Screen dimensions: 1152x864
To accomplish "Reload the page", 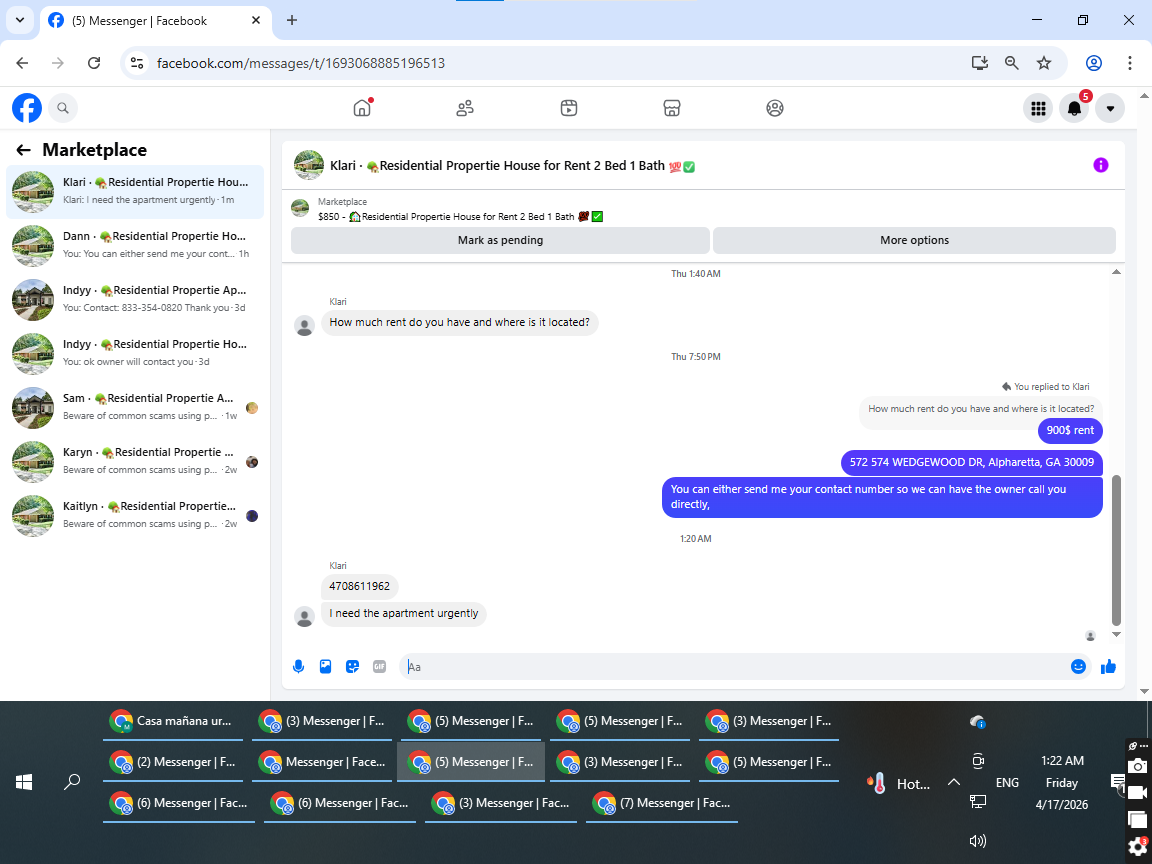I will pos(94,63).
